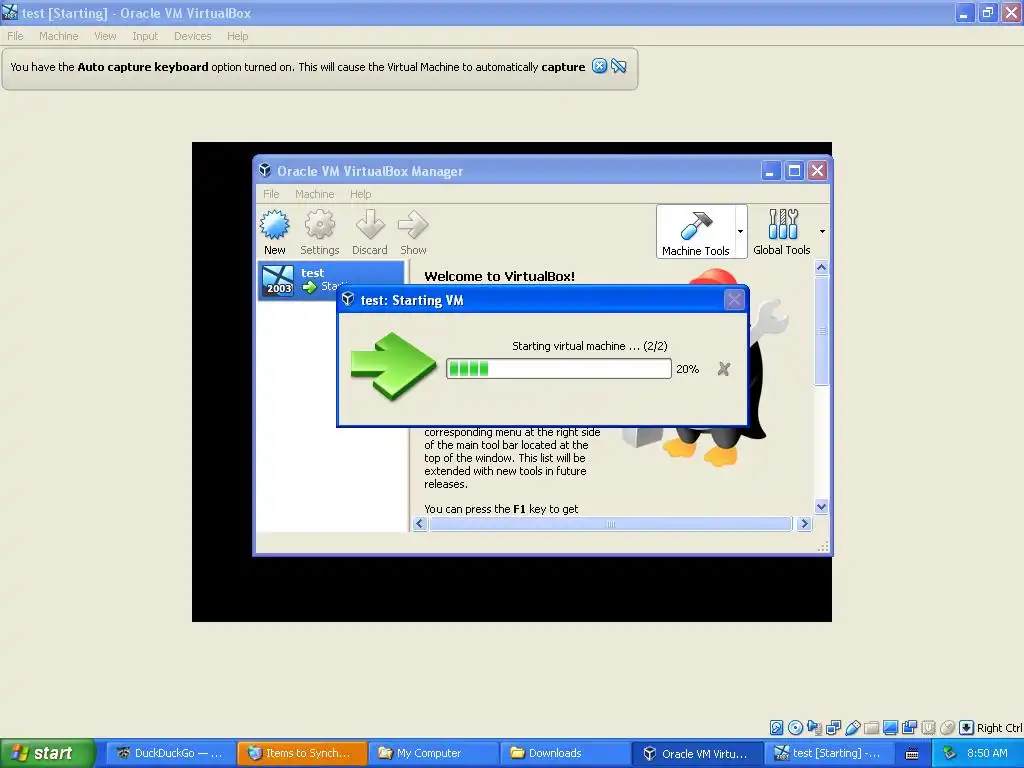The height and width of the screenshot is (768, 1024).
Task: Click the right arrow of horizontal scrollbar
Action: tap(805, 524)
